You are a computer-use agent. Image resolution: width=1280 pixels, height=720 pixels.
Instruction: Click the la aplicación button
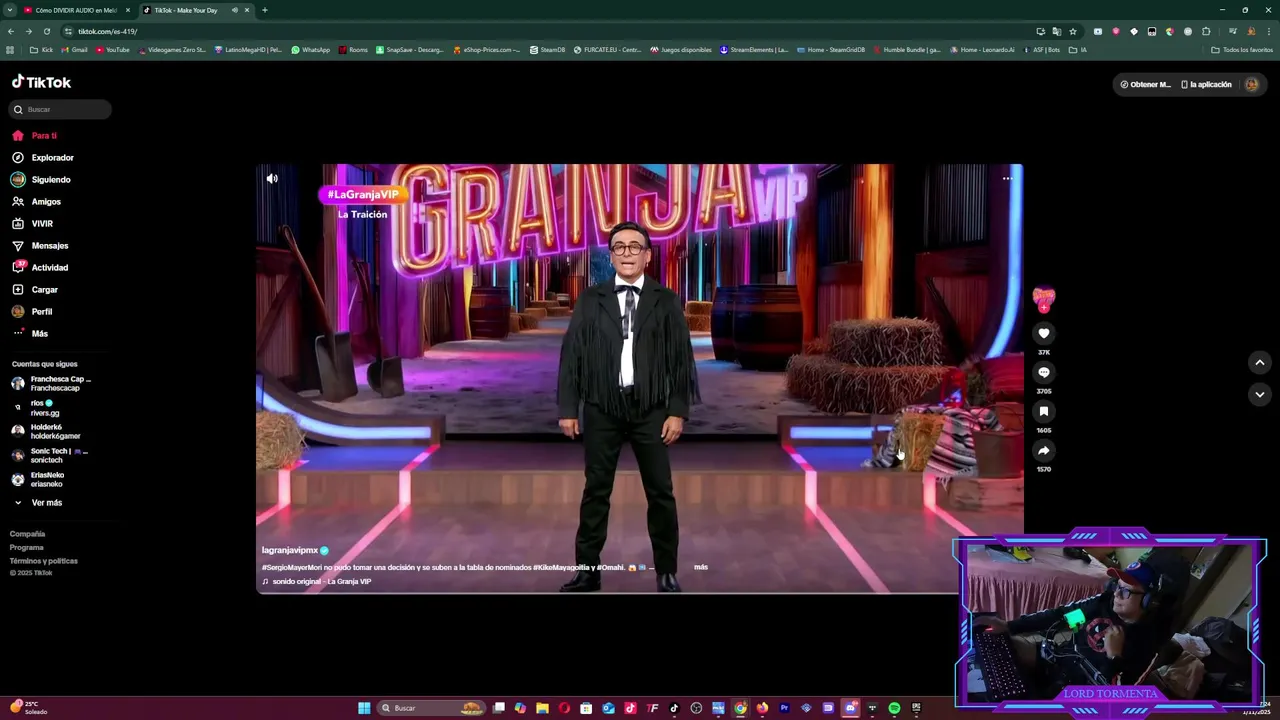1206,85
